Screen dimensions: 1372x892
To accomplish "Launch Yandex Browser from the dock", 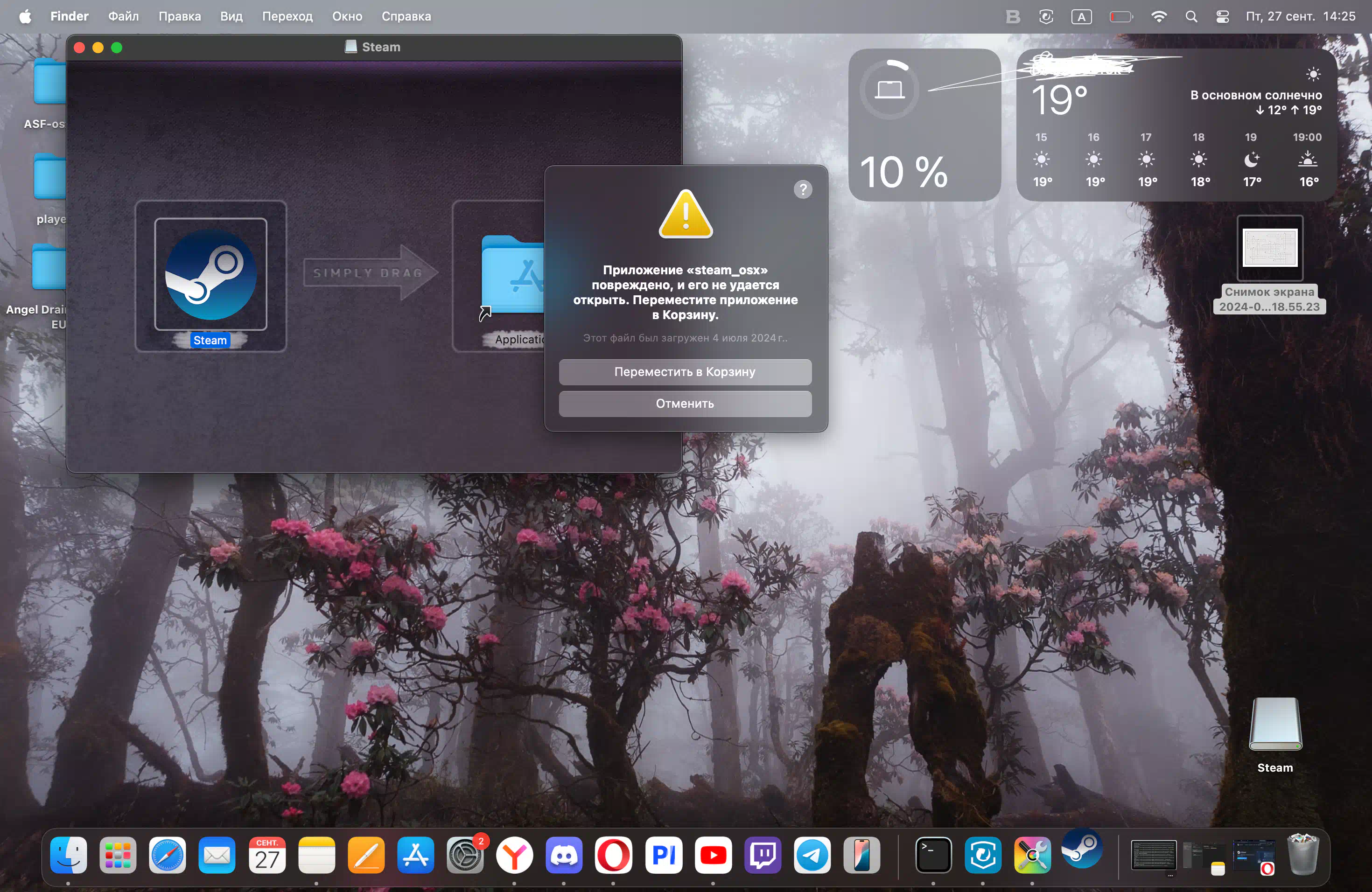I will [x=515, y=855].
